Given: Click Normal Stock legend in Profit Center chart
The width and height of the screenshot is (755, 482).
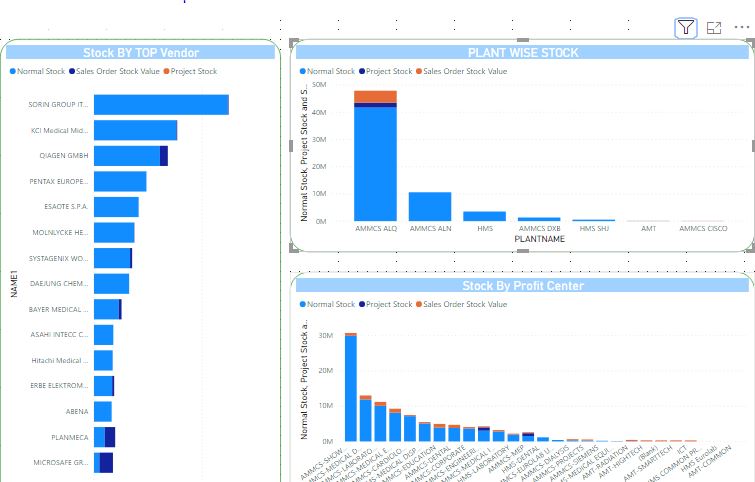Looking at the screenshot, I should tap(327, 304).
